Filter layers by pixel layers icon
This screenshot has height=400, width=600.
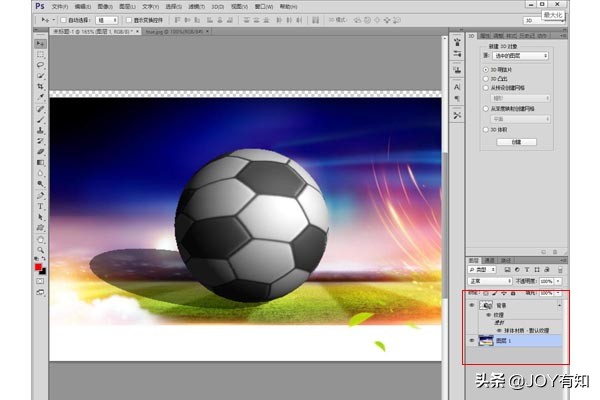(x=507, y=270)
